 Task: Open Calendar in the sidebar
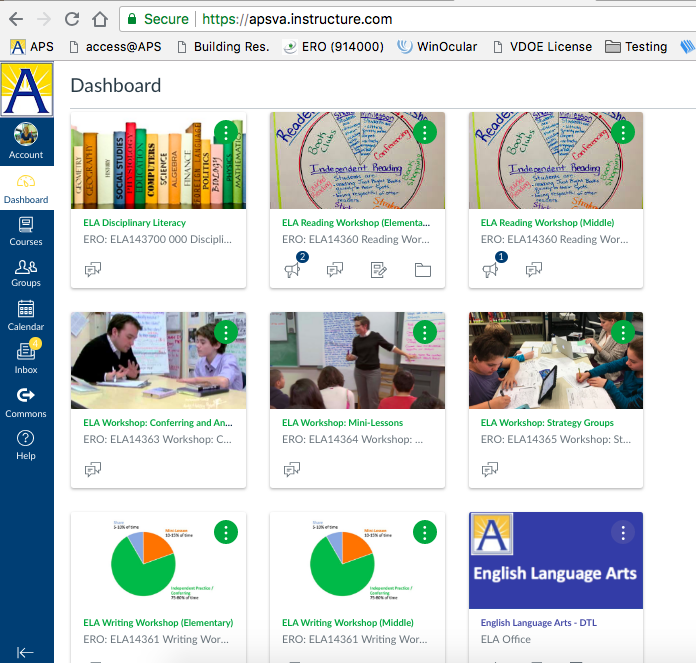(26, 316)
